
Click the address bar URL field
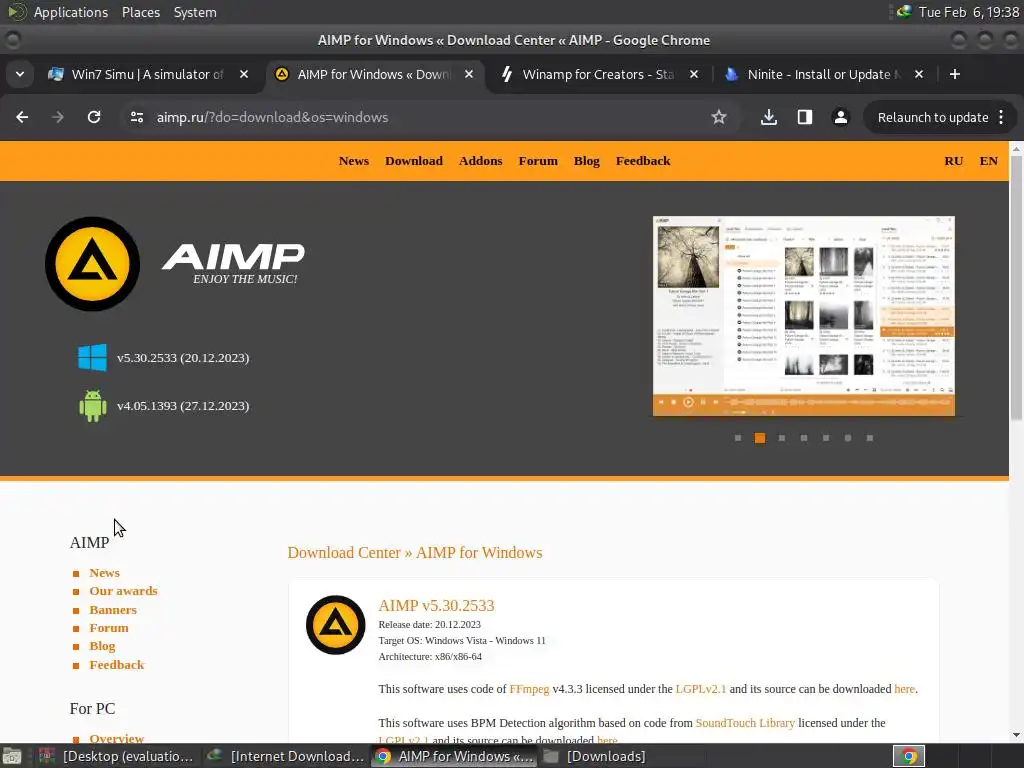[418, 117]
